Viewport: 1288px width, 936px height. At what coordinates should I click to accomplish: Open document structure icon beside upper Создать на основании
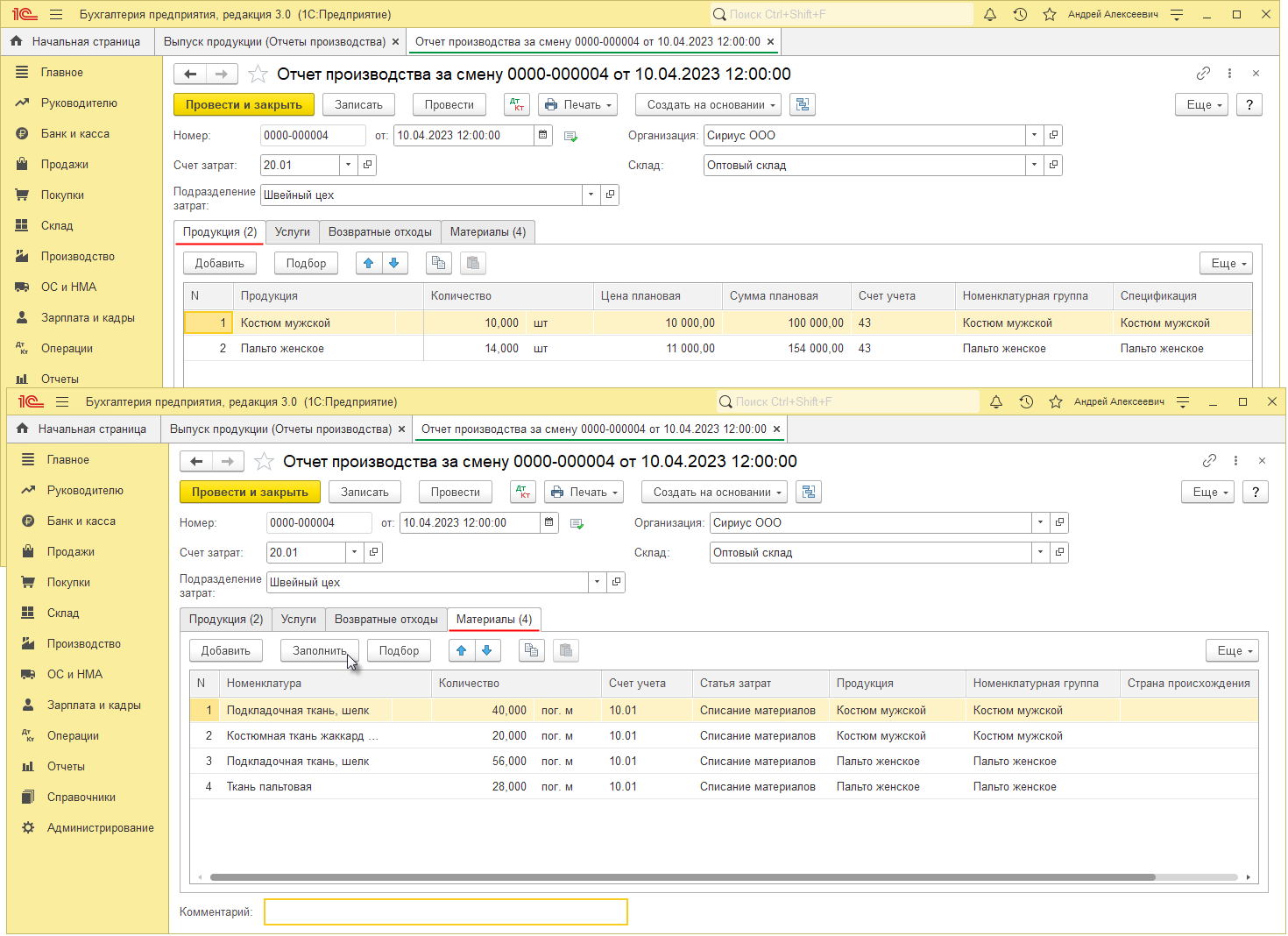pos(803,104)
